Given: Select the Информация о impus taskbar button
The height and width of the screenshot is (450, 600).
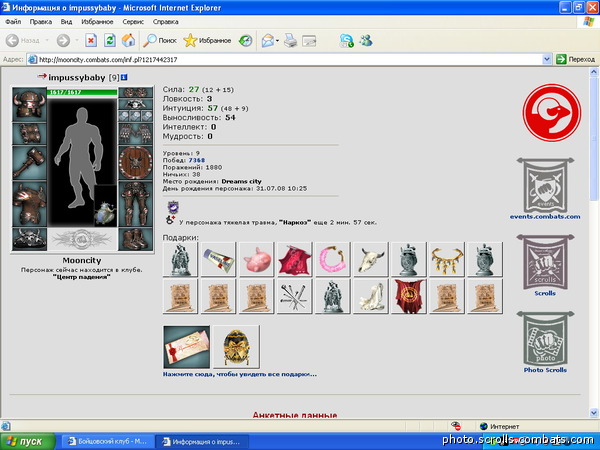Looking at the screenshot, I should [x=202, y=442].
